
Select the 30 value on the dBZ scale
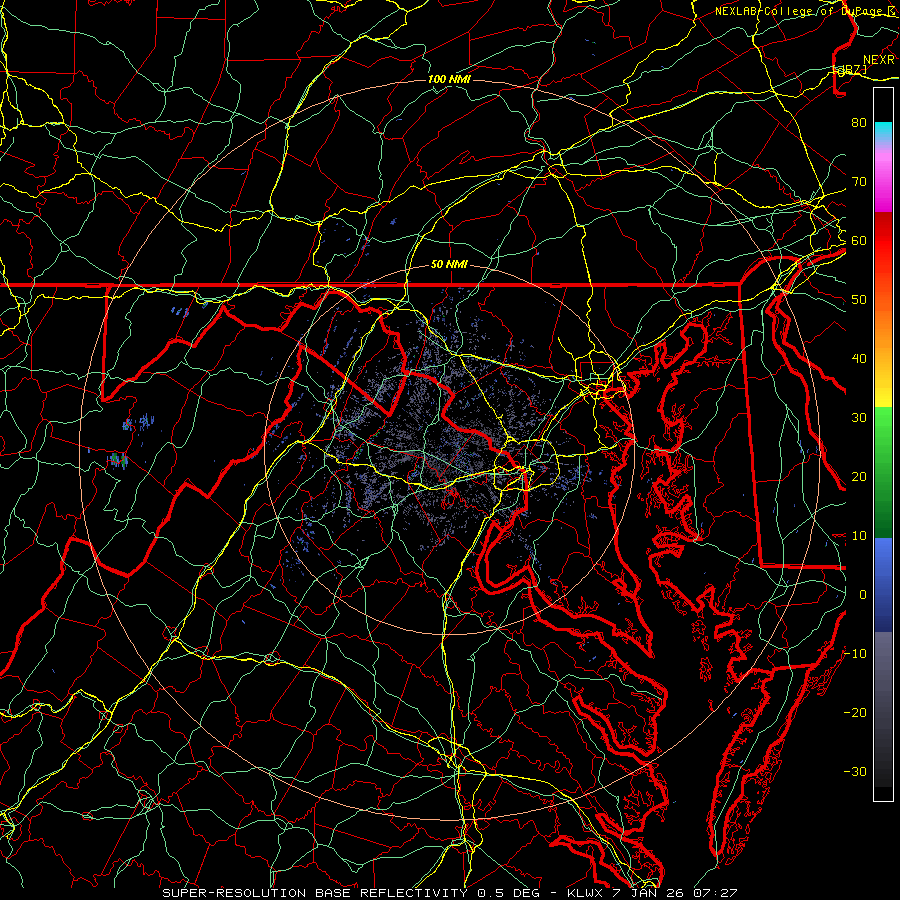point(859,418)
